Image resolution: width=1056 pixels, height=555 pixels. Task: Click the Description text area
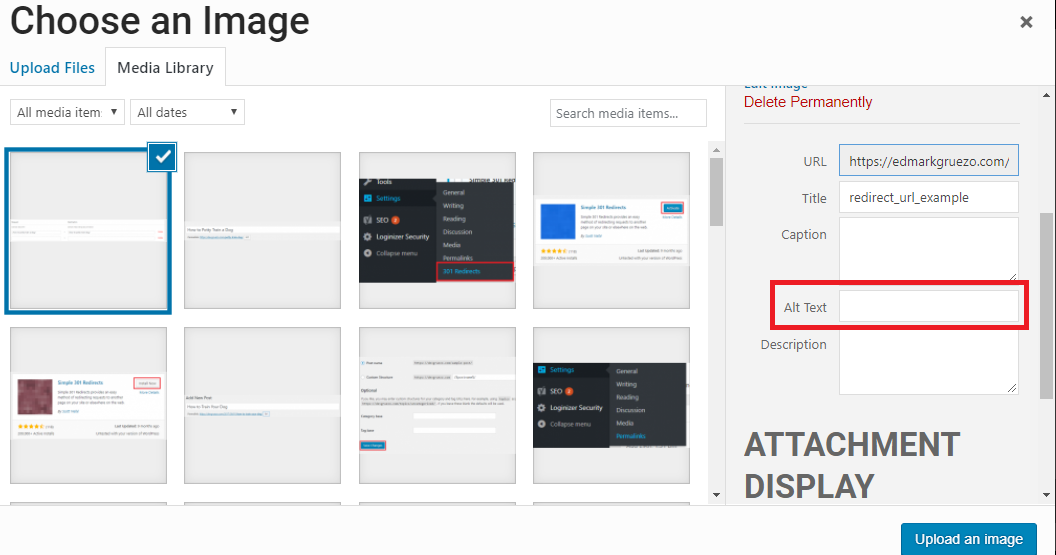pyautogui.click(x=928, y=362)
